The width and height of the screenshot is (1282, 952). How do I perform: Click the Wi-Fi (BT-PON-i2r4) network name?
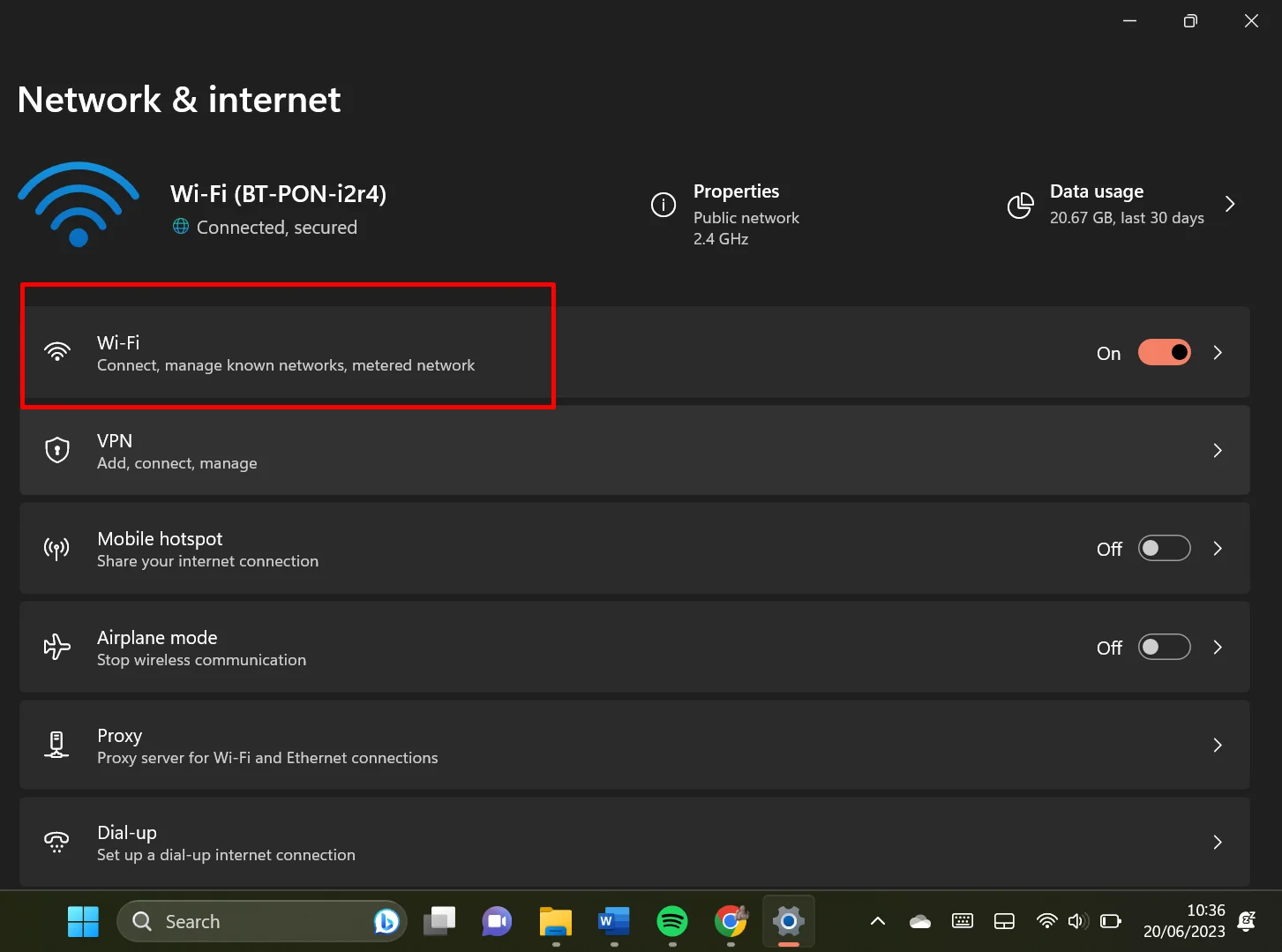click(x=279, y=193)
